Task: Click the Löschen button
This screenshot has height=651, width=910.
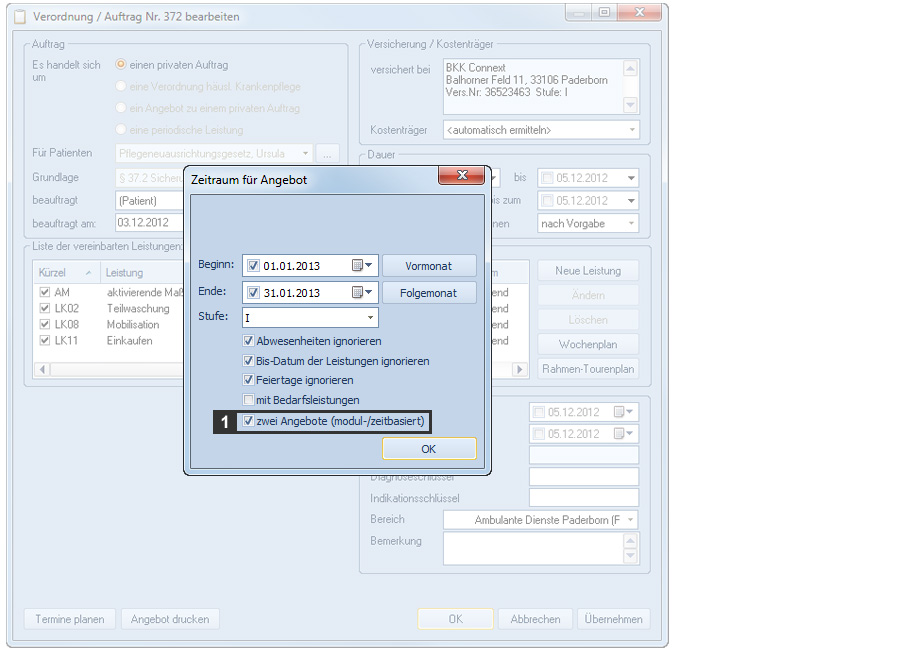Action: [x=588, y=320]
